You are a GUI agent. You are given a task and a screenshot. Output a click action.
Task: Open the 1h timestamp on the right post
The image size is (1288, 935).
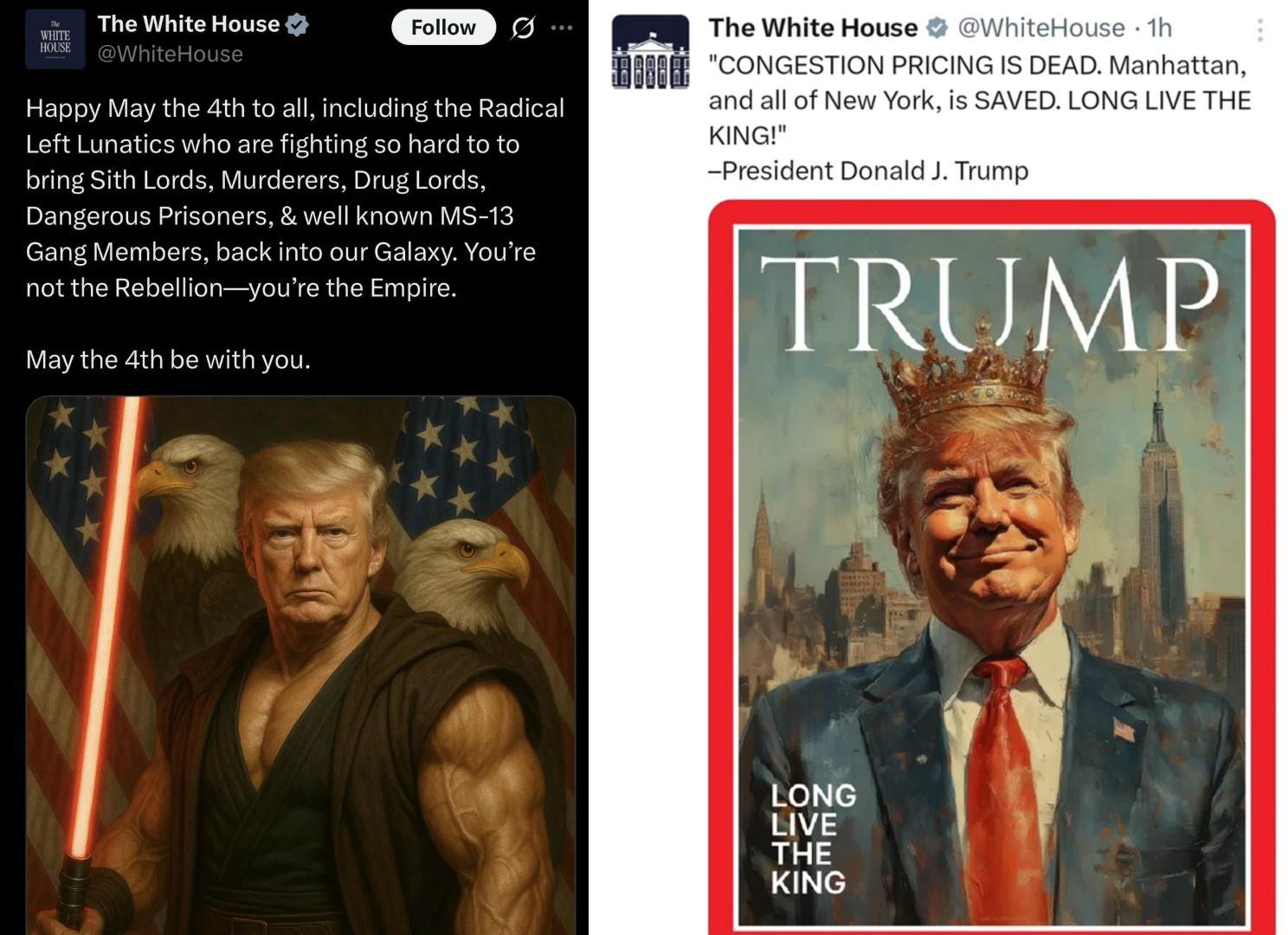click(x=1159, y=28)
